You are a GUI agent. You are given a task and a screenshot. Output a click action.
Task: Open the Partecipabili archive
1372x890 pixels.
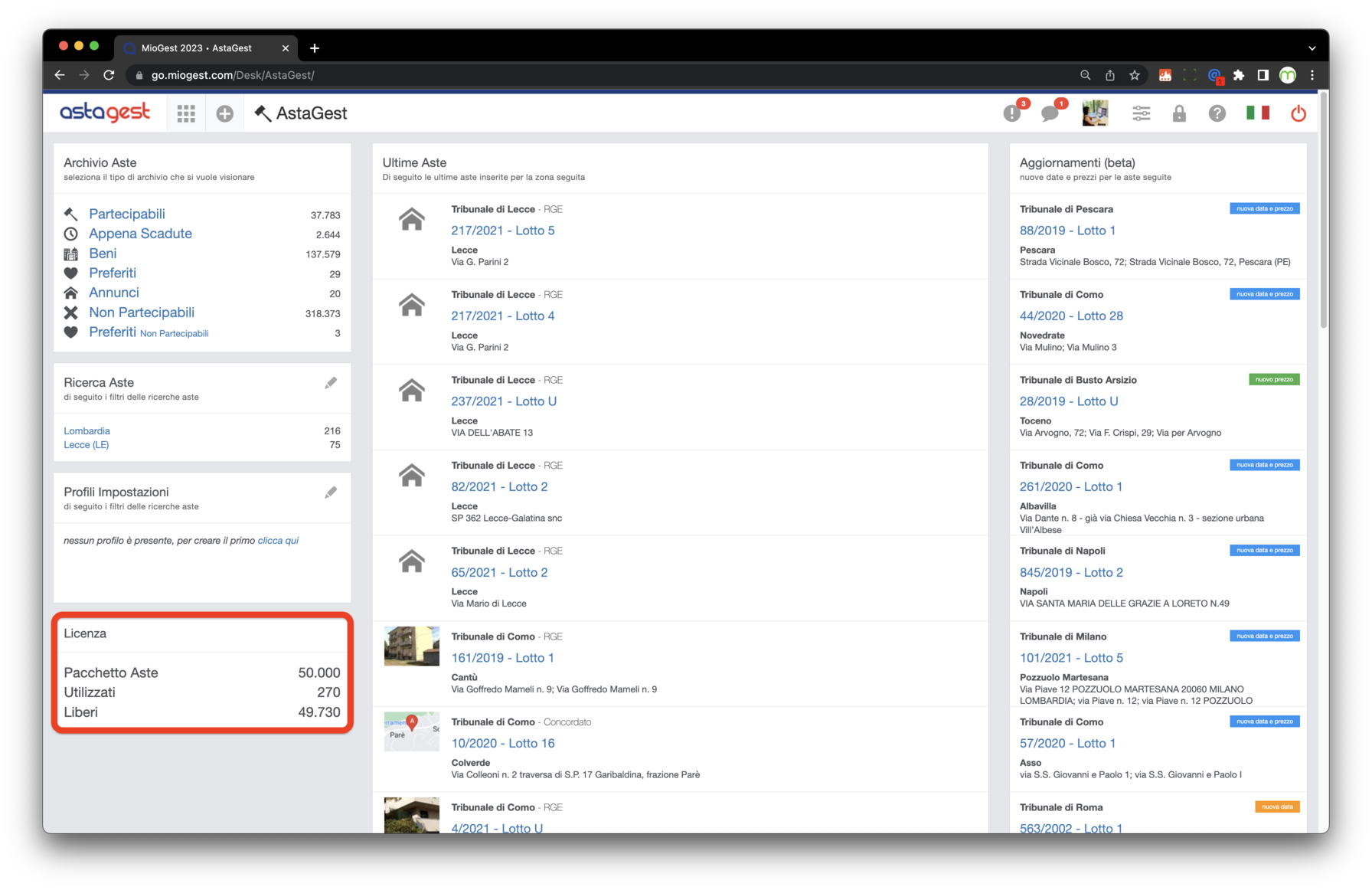[127, 214]
